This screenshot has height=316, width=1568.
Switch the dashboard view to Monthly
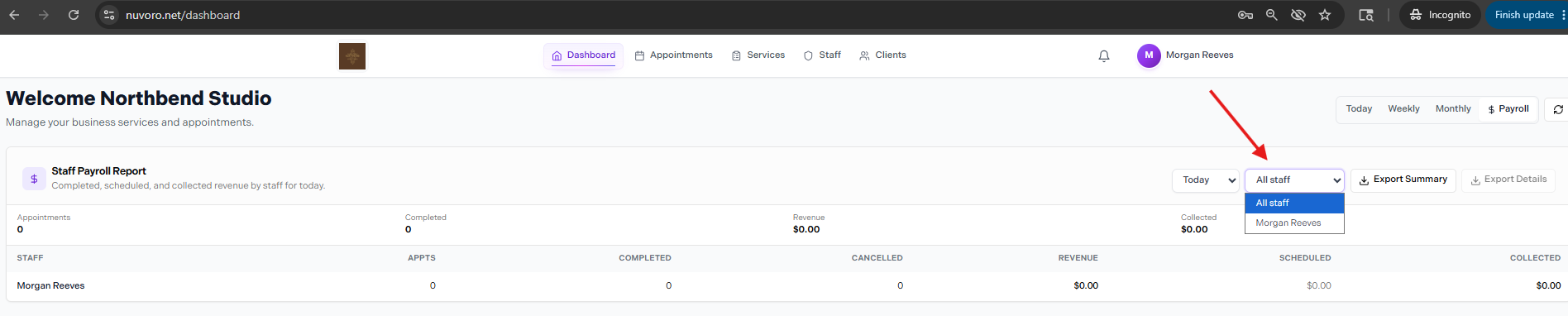(x=1453, y=109)
